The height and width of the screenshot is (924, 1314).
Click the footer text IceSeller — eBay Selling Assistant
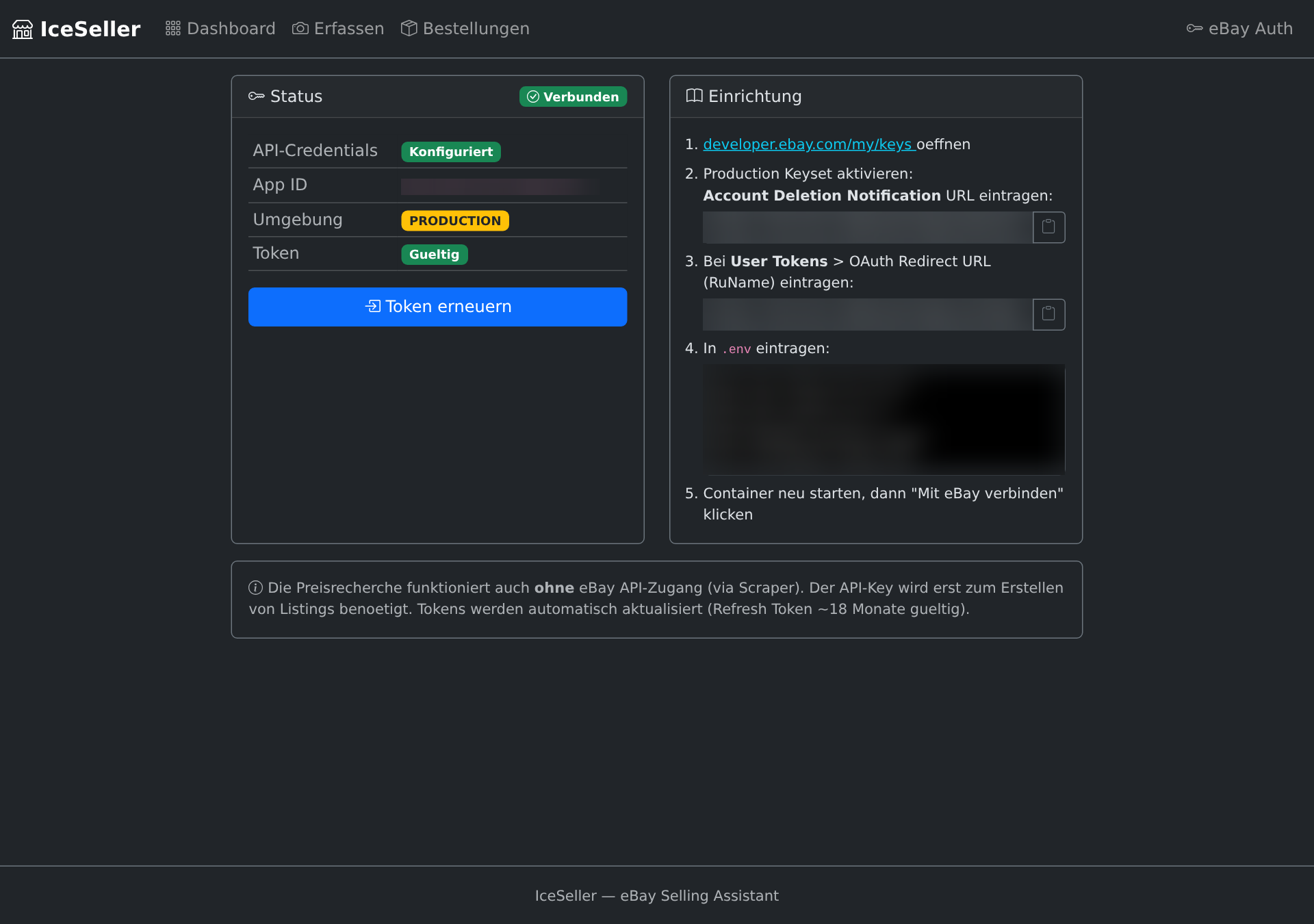(x=657, y=896)
